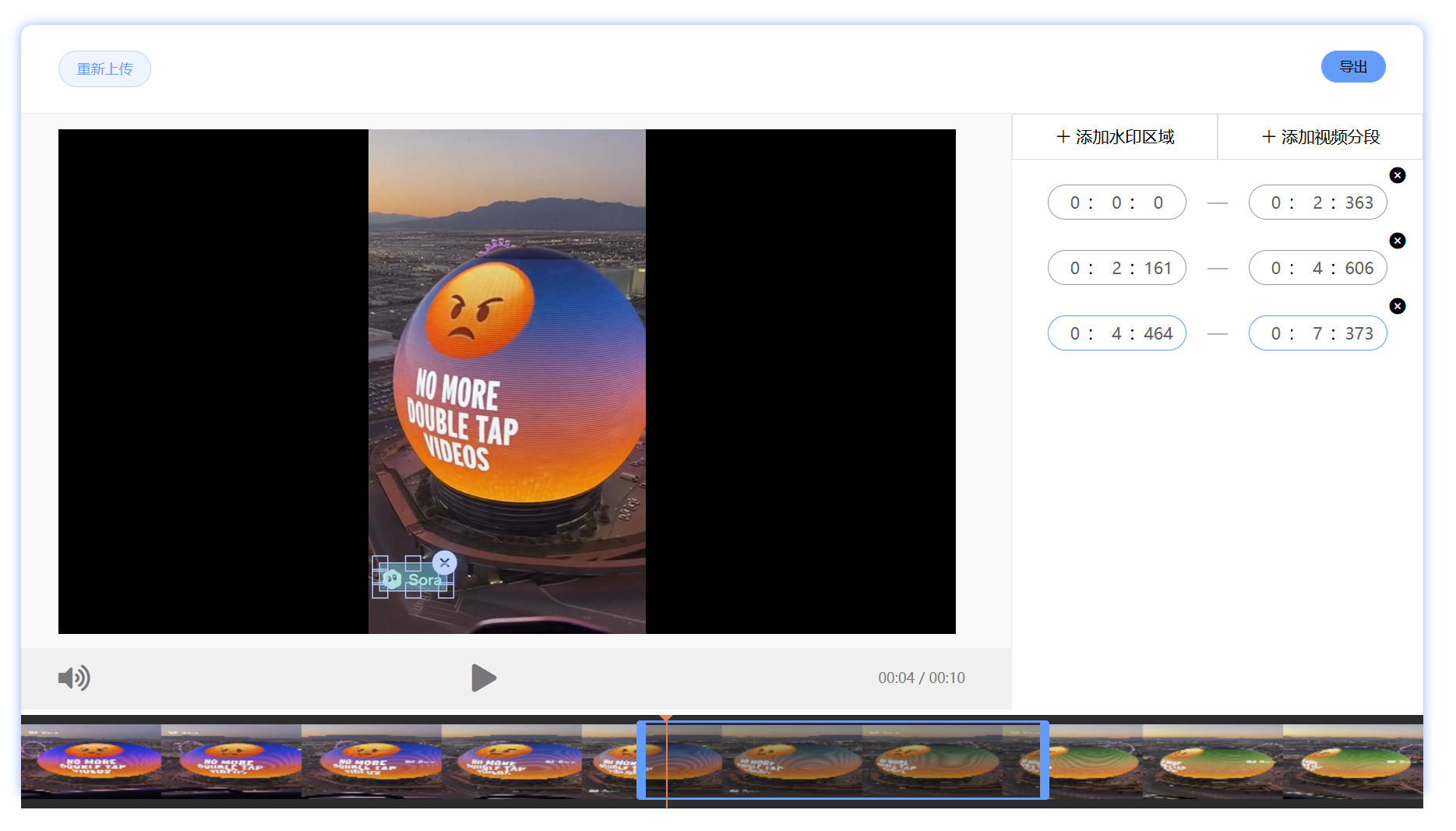Click the left handle of timeline selection
Viewport: 1456px width, 831px height.
(x=641, y=760)
